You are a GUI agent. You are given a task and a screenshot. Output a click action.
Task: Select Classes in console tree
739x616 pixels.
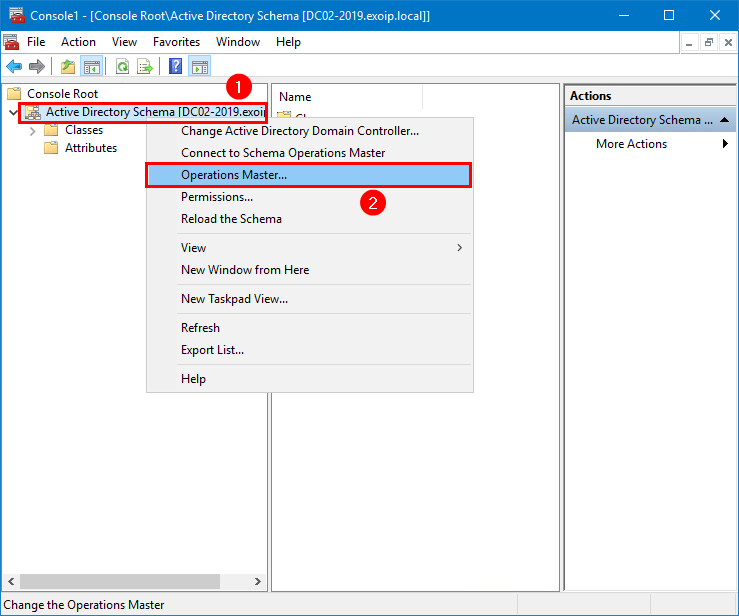tap(84, 130)
